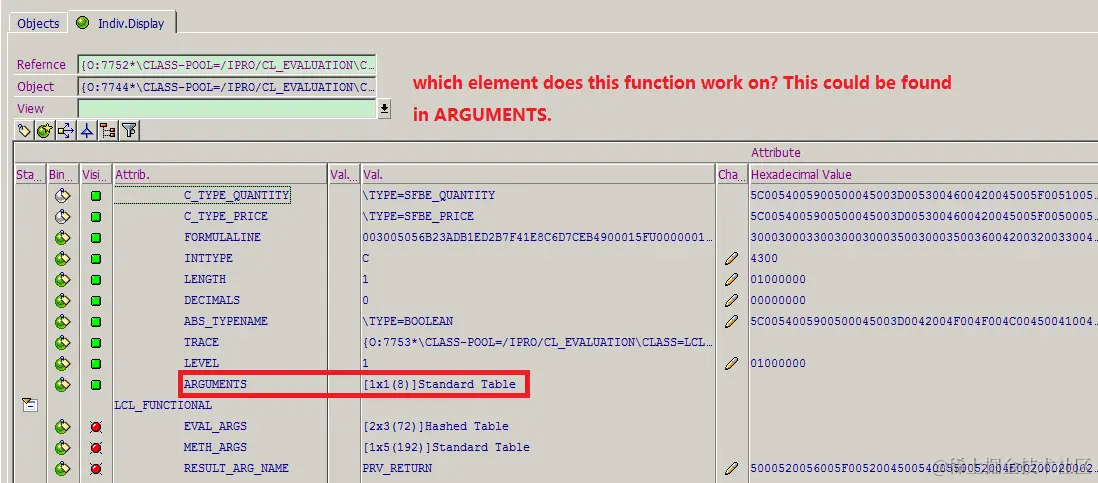Image resolution: width=1098 pixels, height=483 pixels.
Task: Click the binding icon in the C_TYPE_PRICE row
Action: pos(63,216)
